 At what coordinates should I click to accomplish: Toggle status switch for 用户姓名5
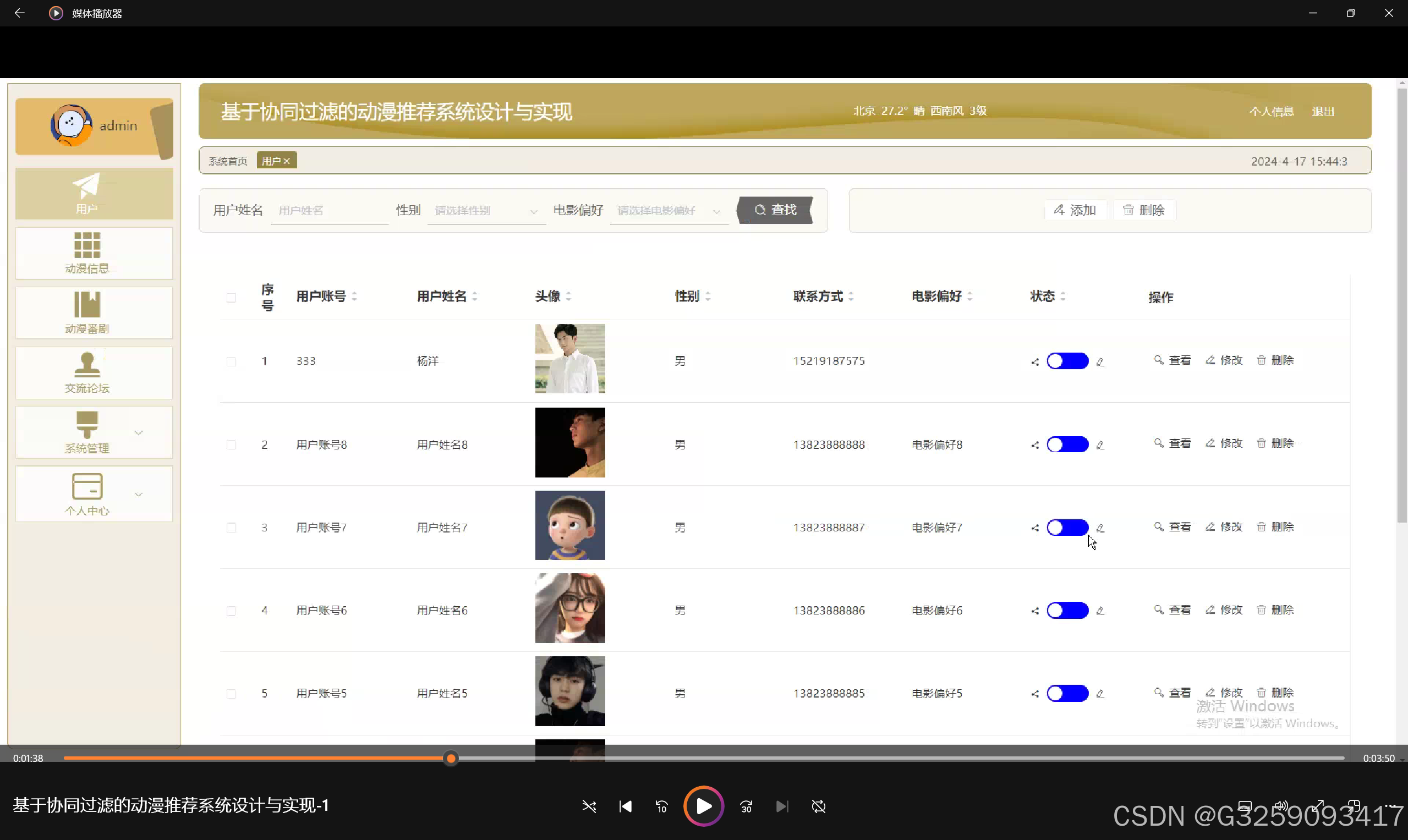pyautogui.click(x=1067, y=693)
